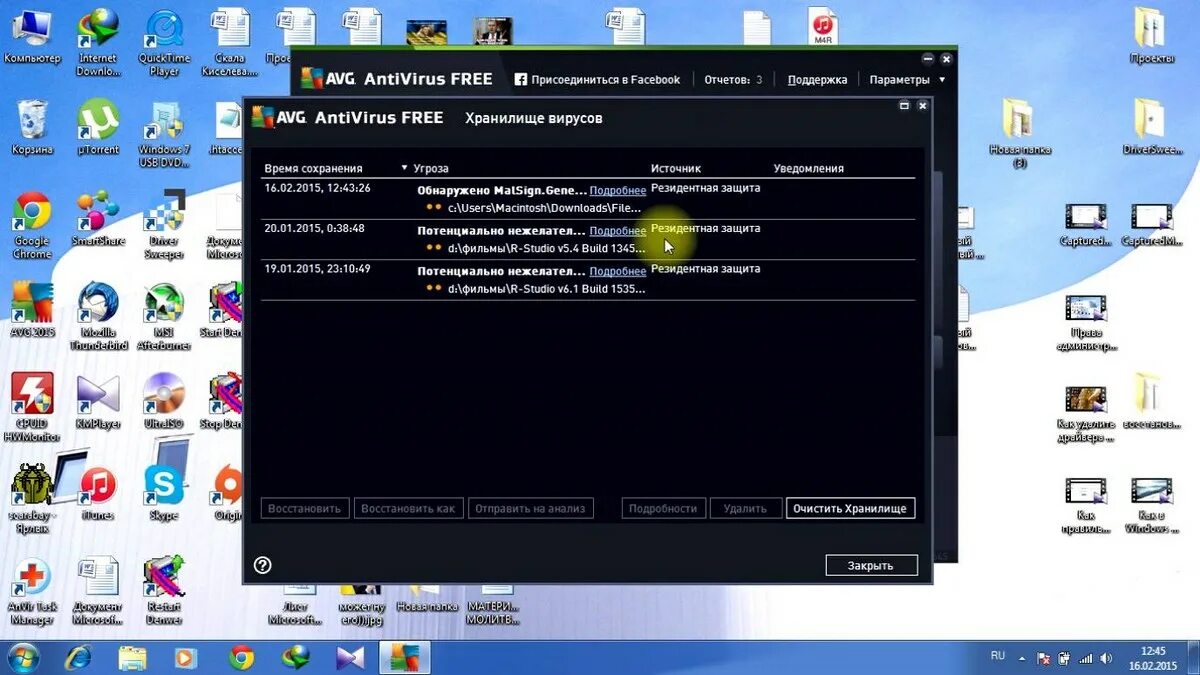Viewport: 1200px width, 675px height.
Task: Launch Google Chrome desktop shortcut
Action: (x=32, y=226)
